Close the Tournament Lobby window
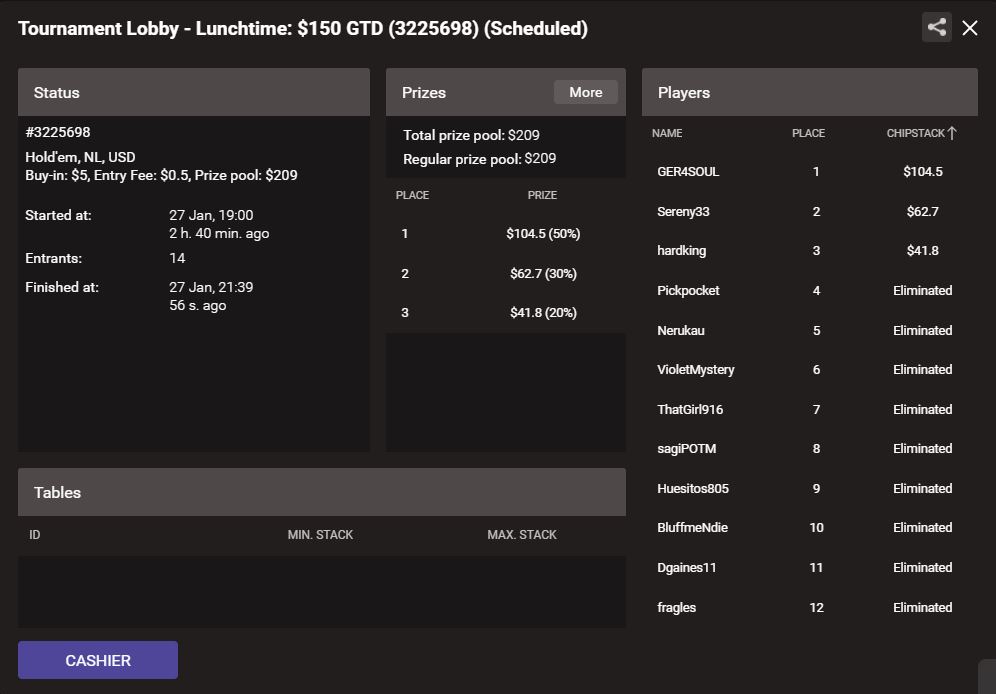The height and width of the screenshot is (694, 996). click(x=969, y=28)
